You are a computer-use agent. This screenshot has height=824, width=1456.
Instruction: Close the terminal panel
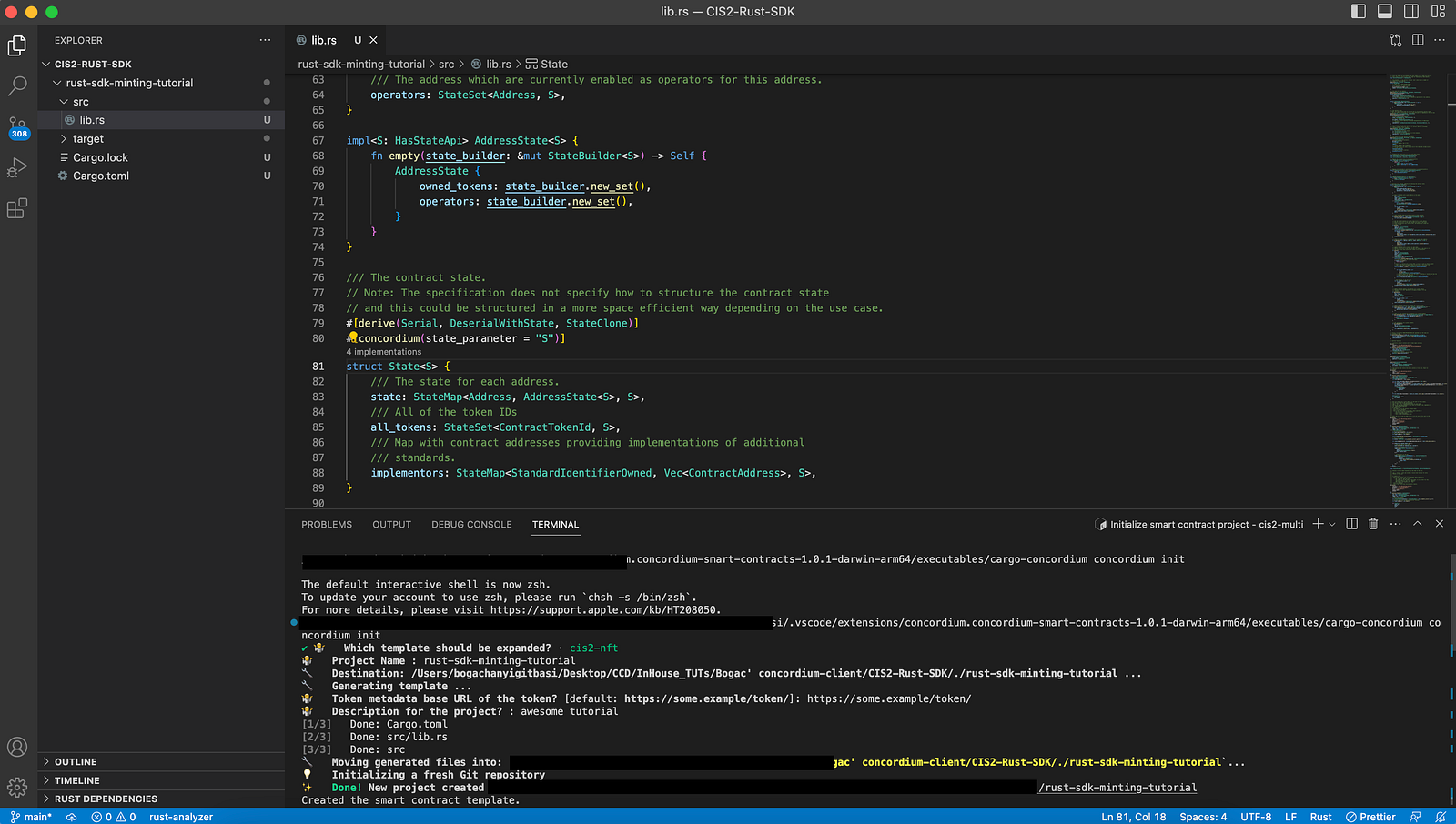(x=1440, y=524)
